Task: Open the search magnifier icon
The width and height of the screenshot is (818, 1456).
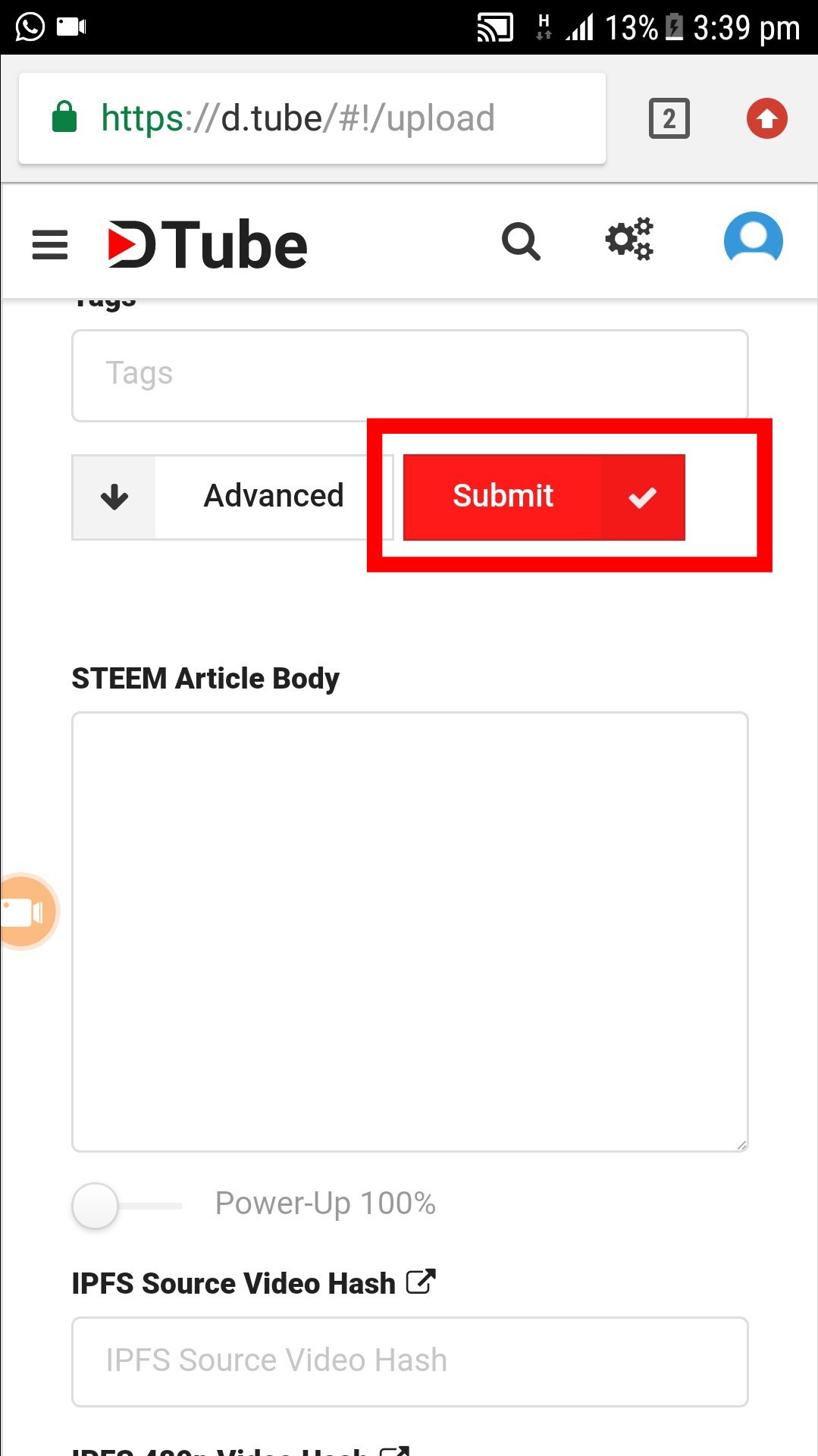Action: [x=521, y=242]
